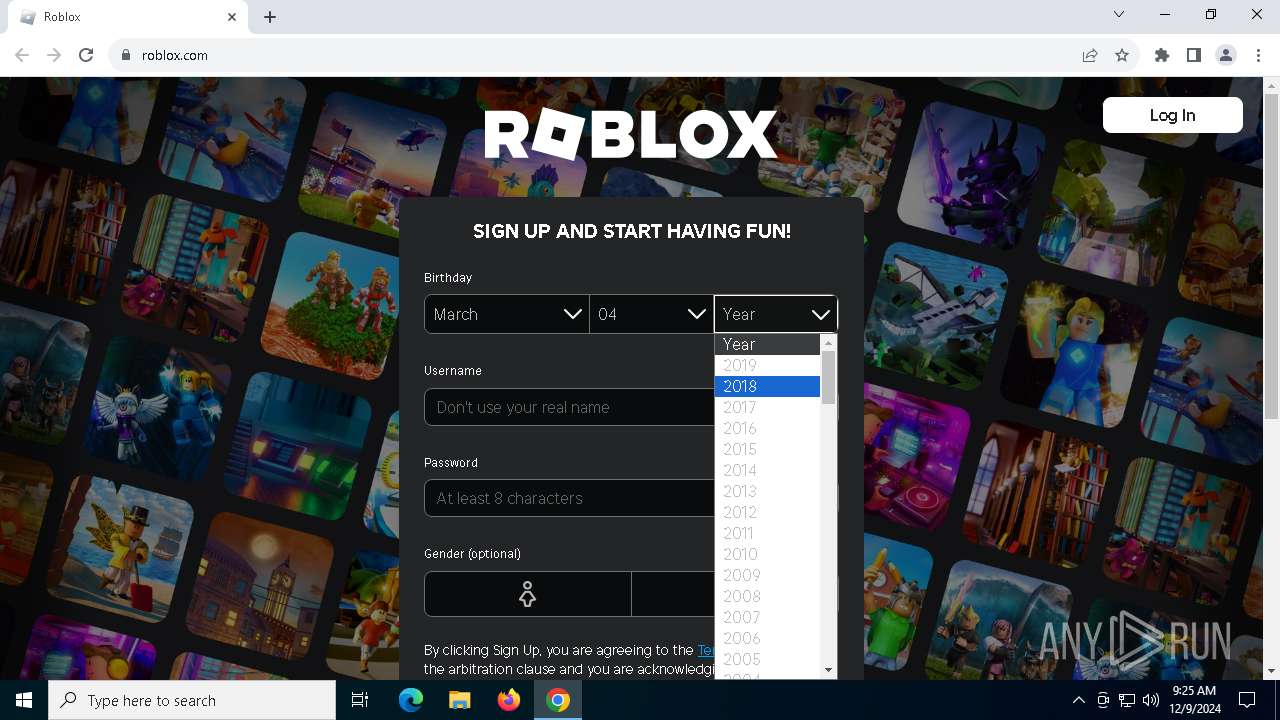The image size is (1280, 720).
Task: Select year 2010 option
Action: click(768, 554)
